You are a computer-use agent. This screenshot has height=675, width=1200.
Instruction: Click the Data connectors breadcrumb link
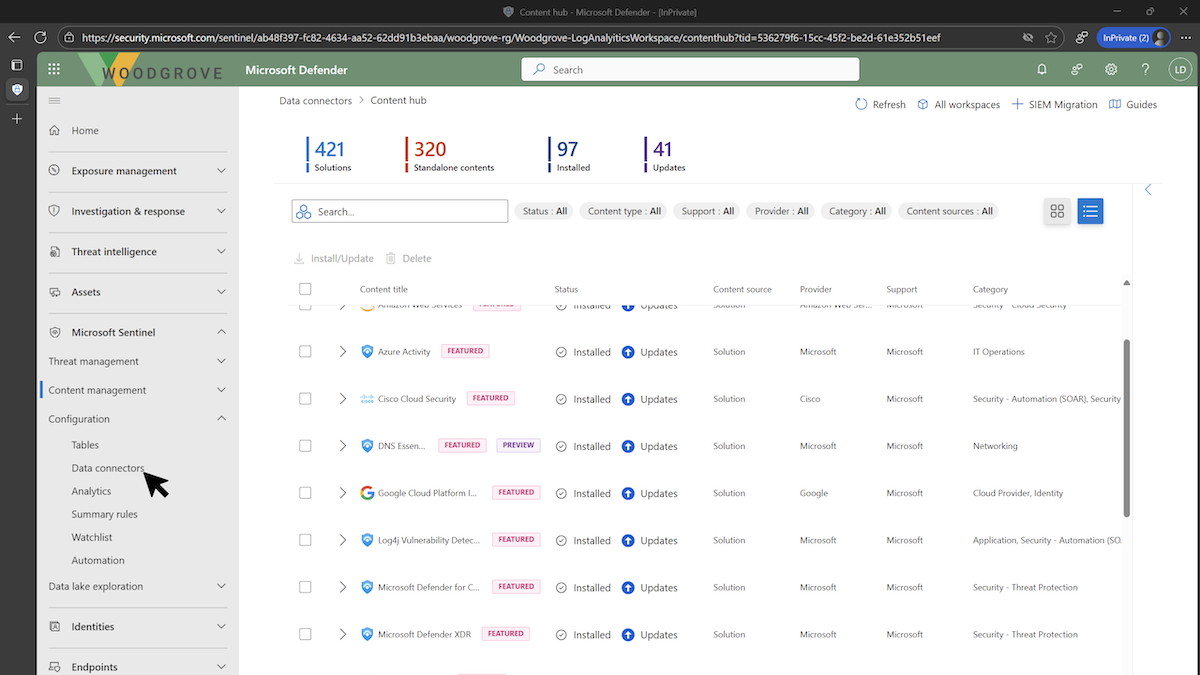tap(315, 100)
